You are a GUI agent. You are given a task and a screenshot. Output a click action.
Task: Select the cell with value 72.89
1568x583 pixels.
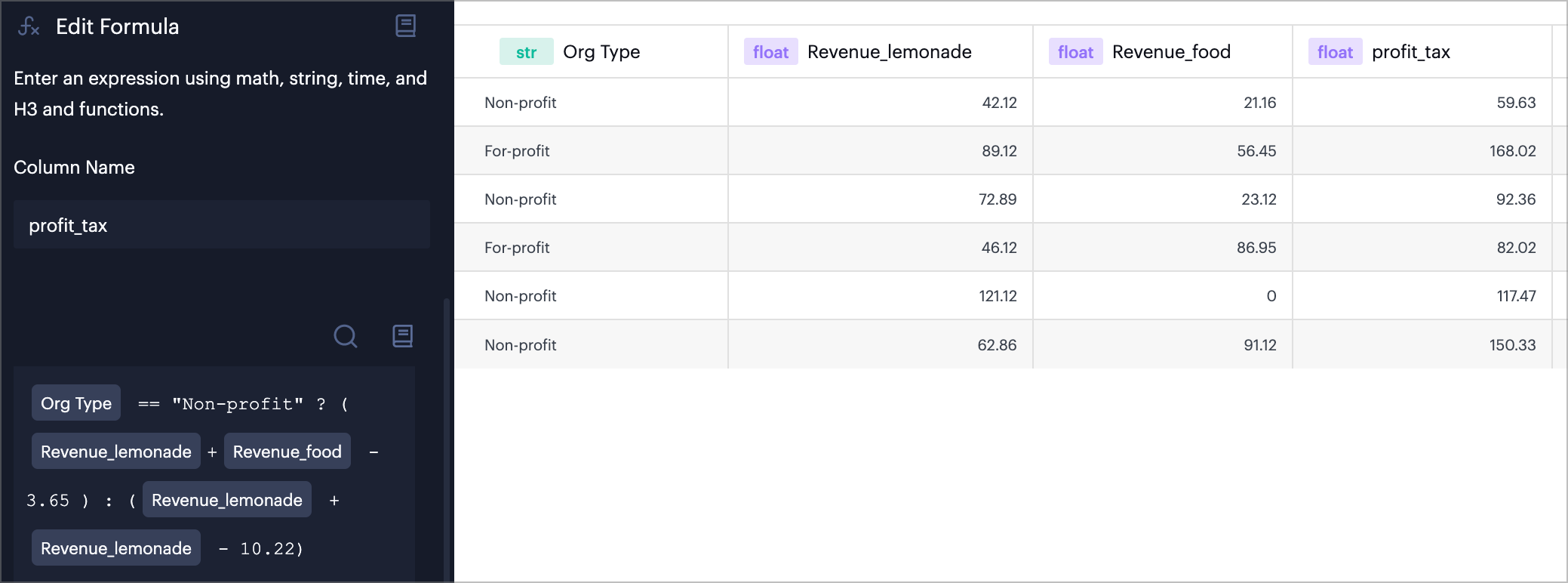(x=881, y=199)
